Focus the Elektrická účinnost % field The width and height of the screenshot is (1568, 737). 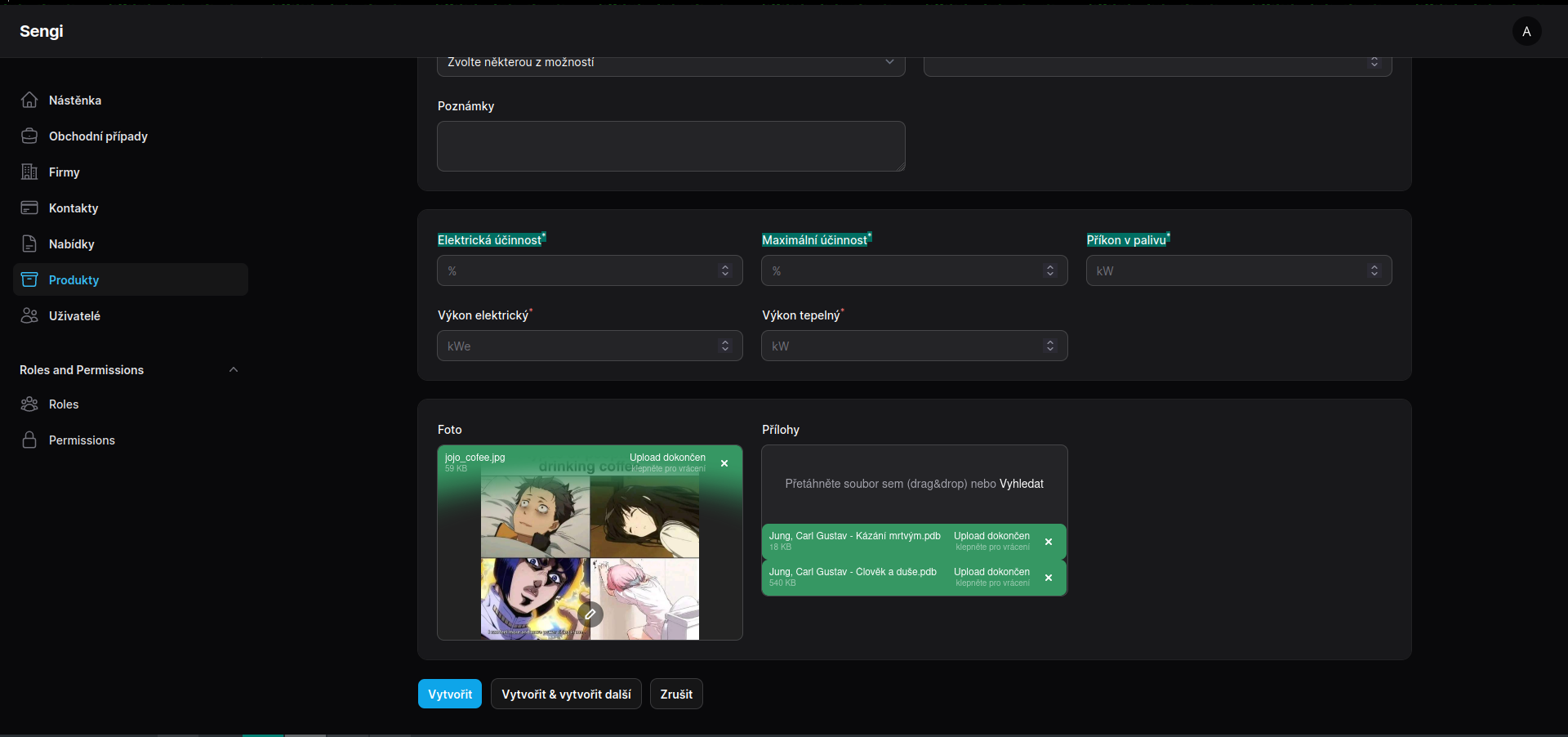tap(590, 270)
